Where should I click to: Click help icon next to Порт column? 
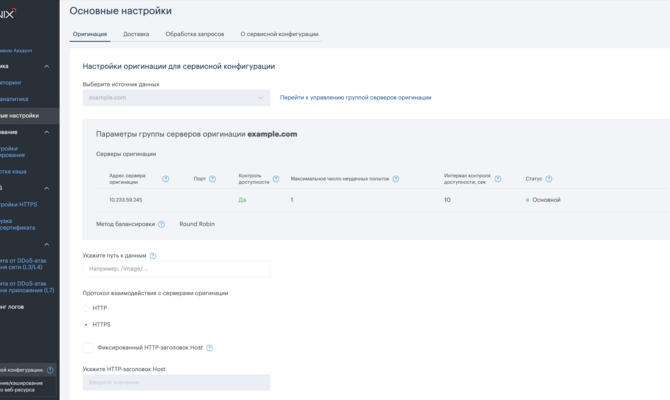tap(213, 179)
